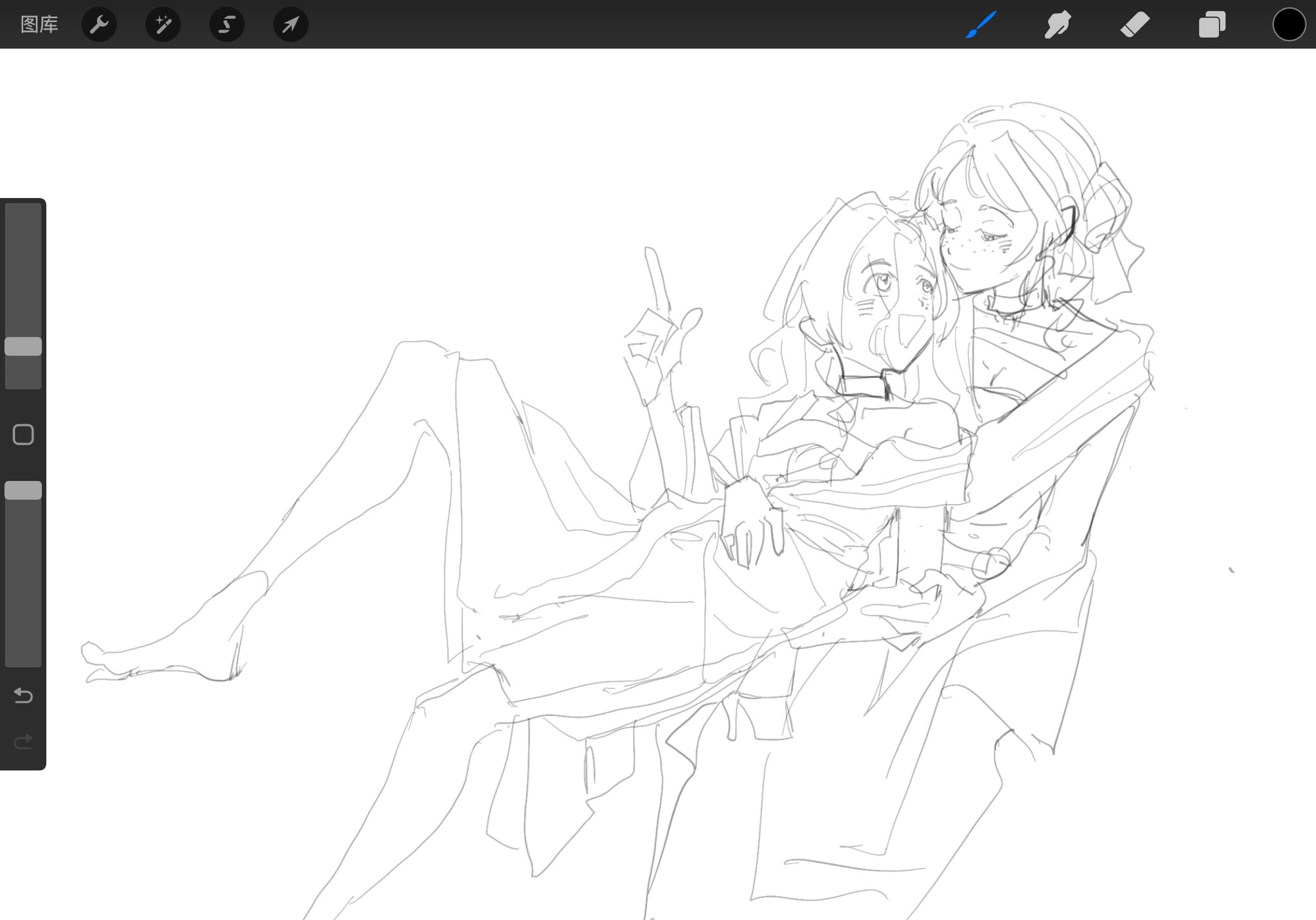Open the black active color swatch
The height and width of the screenshot is (920, 1316).
click(x=1288, y=24)
